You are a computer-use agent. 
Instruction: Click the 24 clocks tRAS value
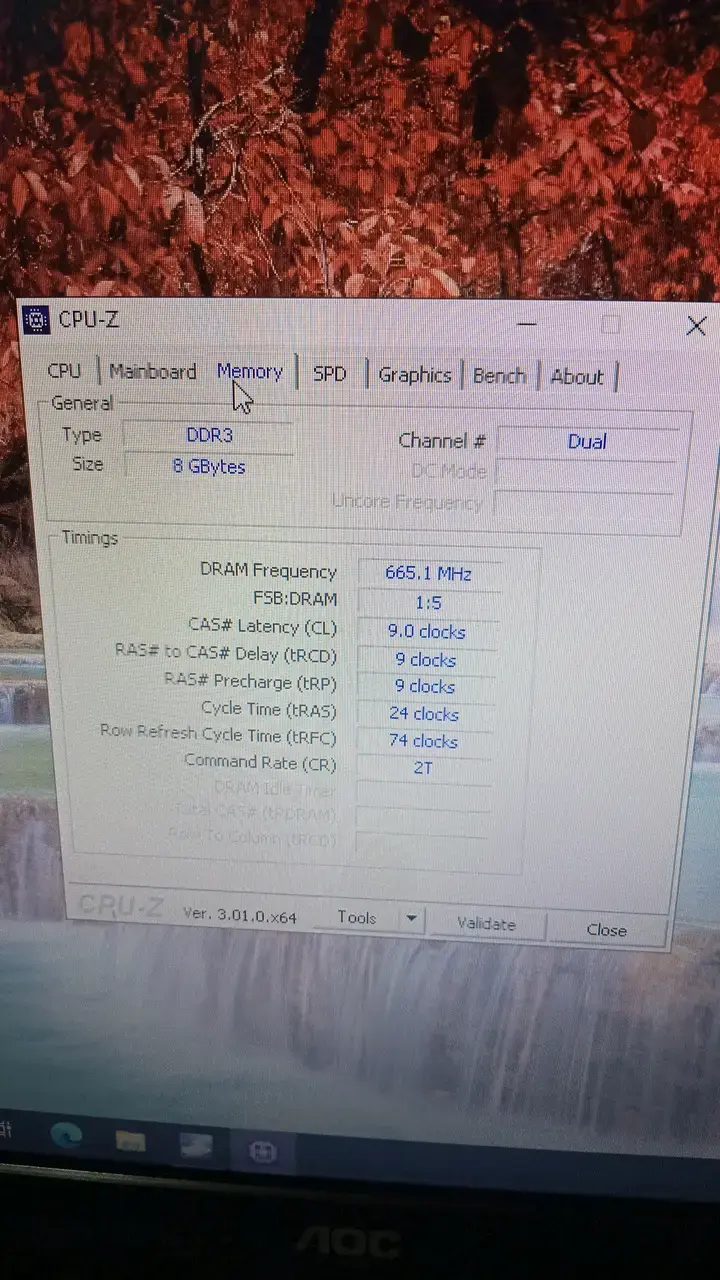point(424,714)
